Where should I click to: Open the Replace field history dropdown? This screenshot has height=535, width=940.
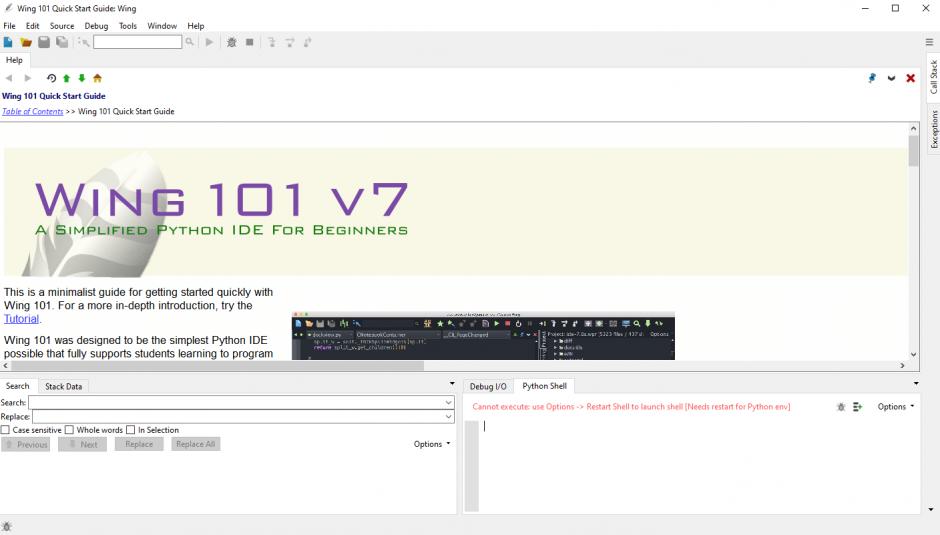pos(448,417)
